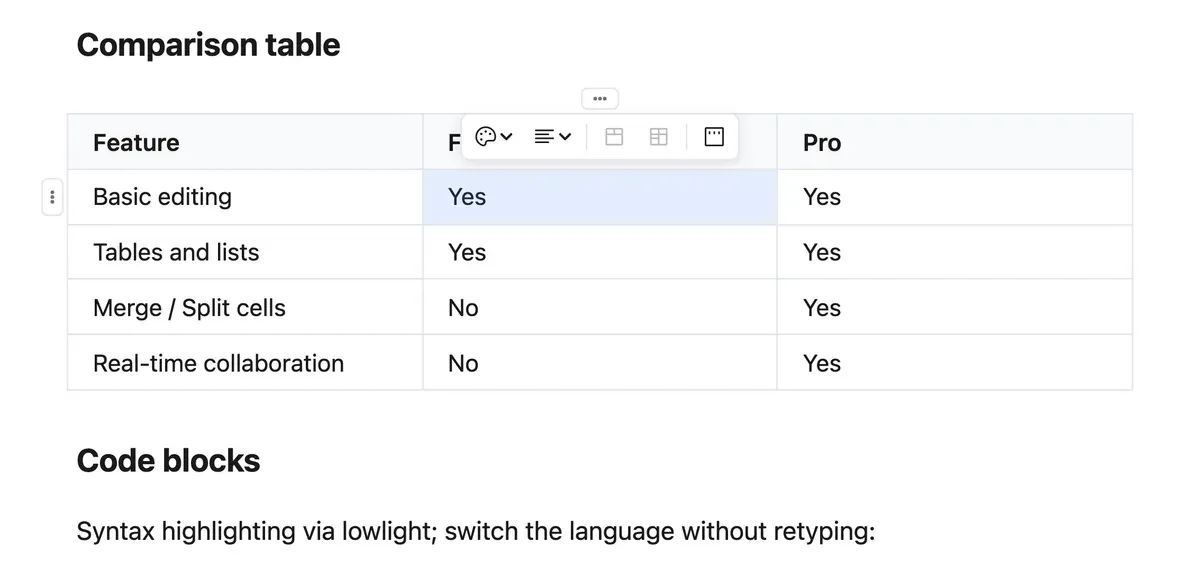Expand the chevron next to alignment lines
Image resolution: width=1200 pixels, height=575 pixels.
pyautogui.click(x=565, y=137)
